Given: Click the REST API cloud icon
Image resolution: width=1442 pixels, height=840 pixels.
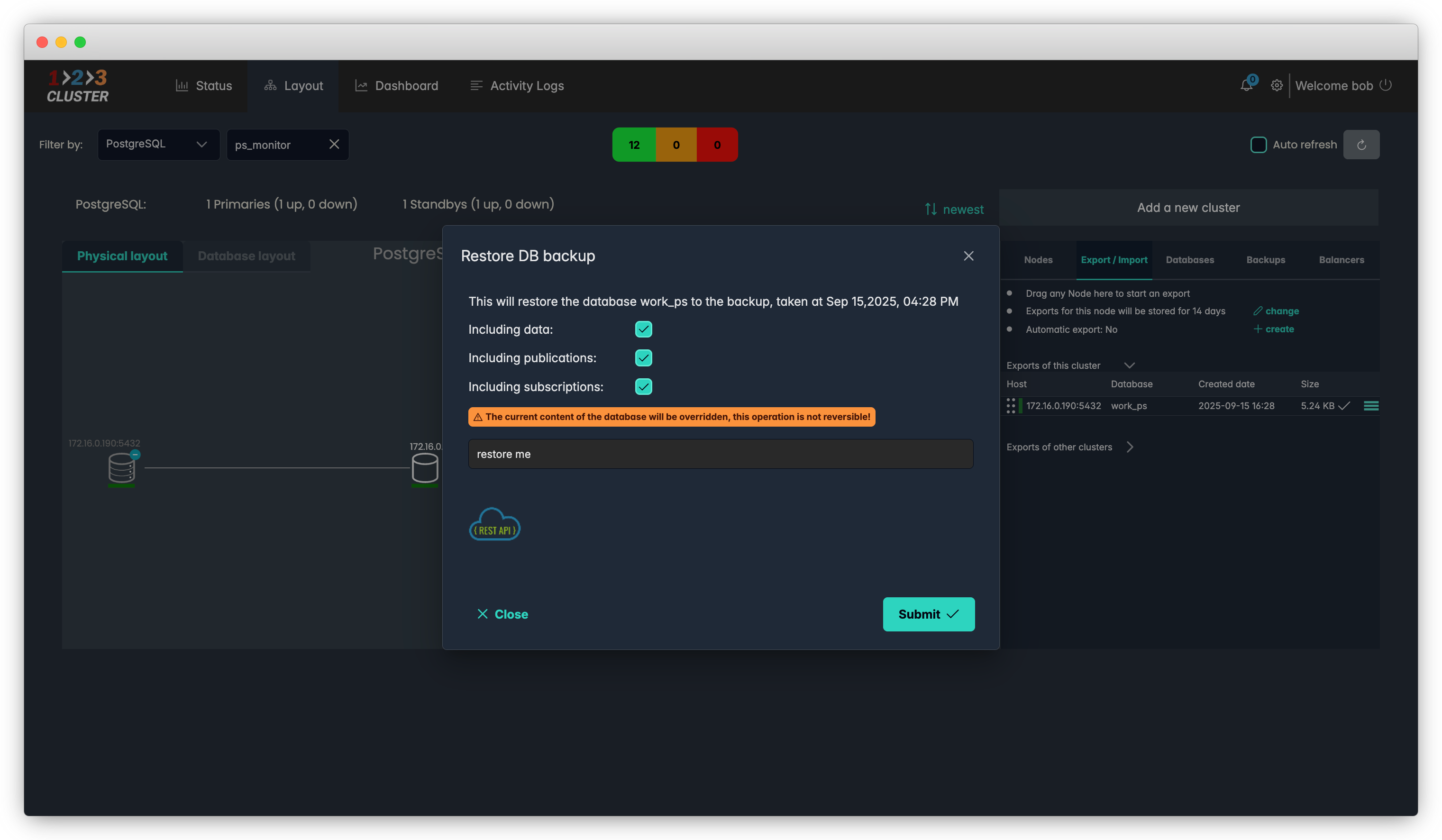Looking at the screenshot, I should click(x=494, y=524).
